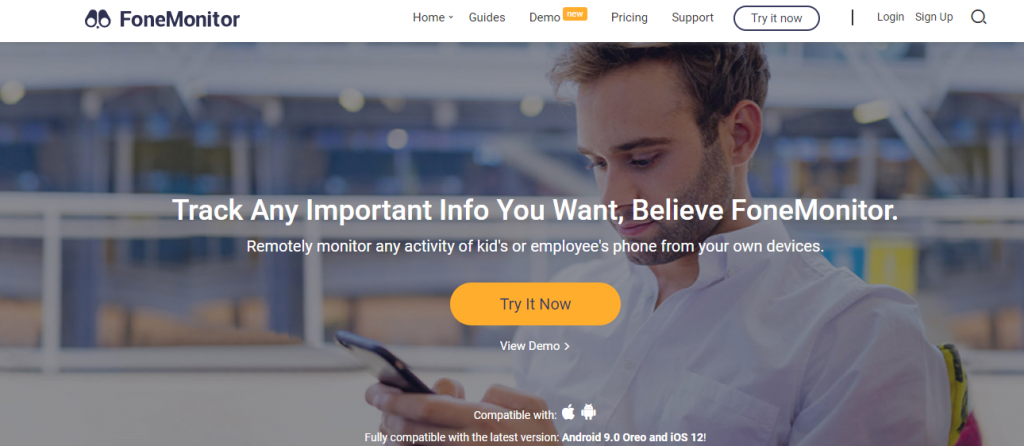Open the Sign Up link
1024x446 pixels.
(934, 17)
